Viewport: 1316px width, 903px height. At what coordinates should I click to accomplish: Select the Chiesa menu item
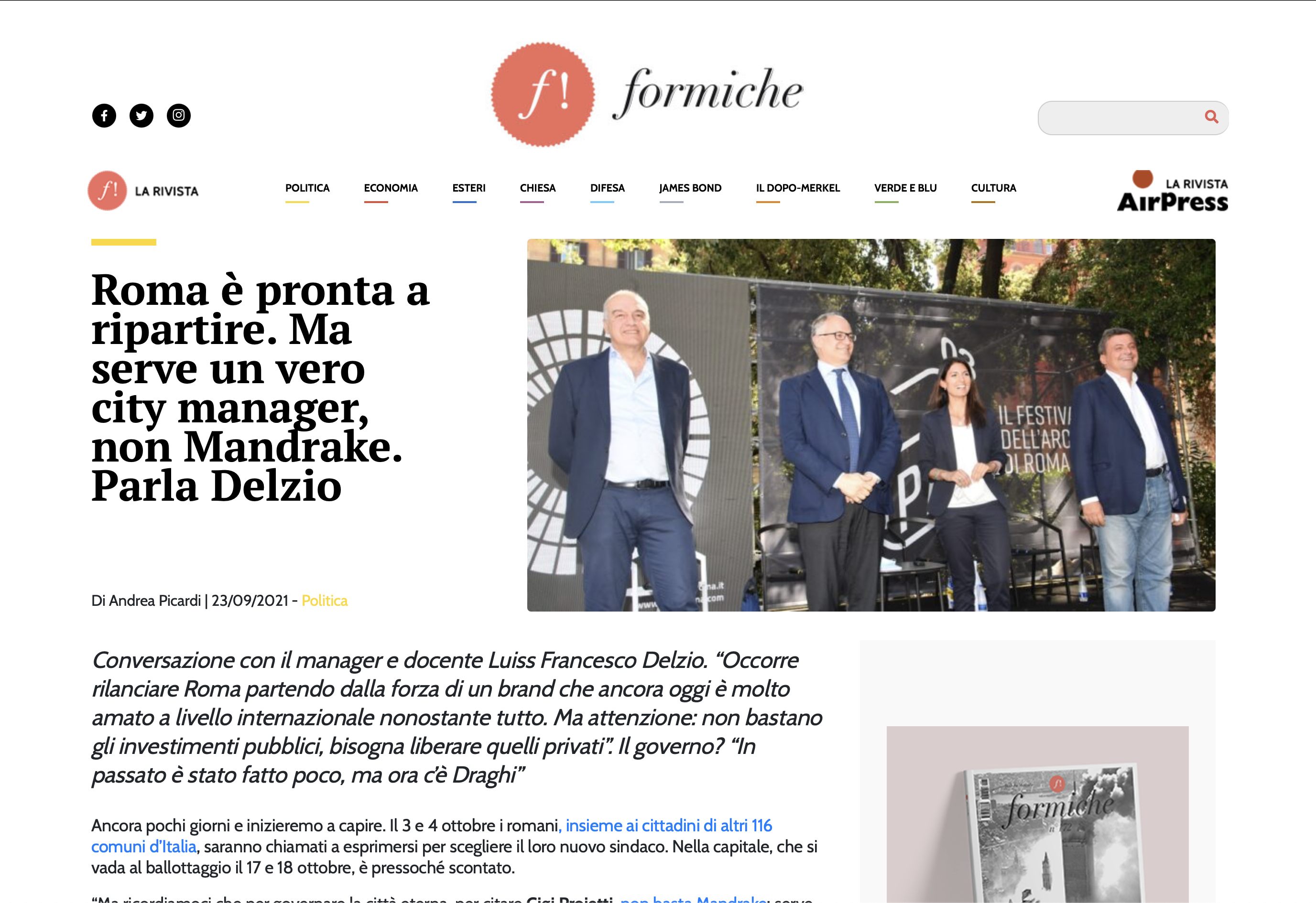pos(538,188)
